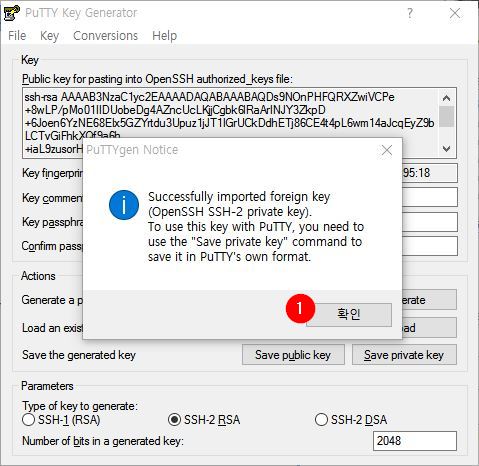Image resolution: width=479 pixels, height=466 pixels.
Task: Click the number of bits field showing 2048
Action: [x=415, y=441]
